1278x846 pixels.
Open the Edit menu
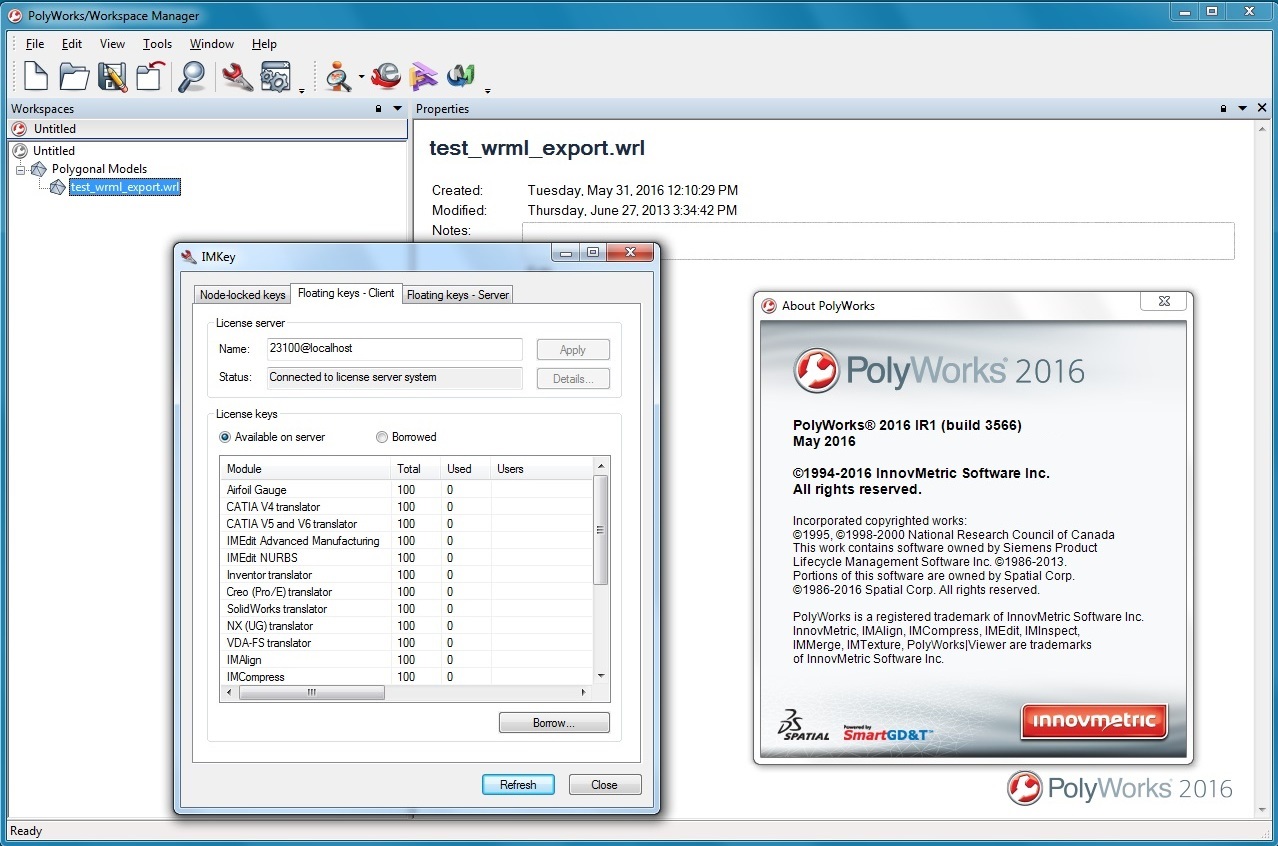click(72, 44)
